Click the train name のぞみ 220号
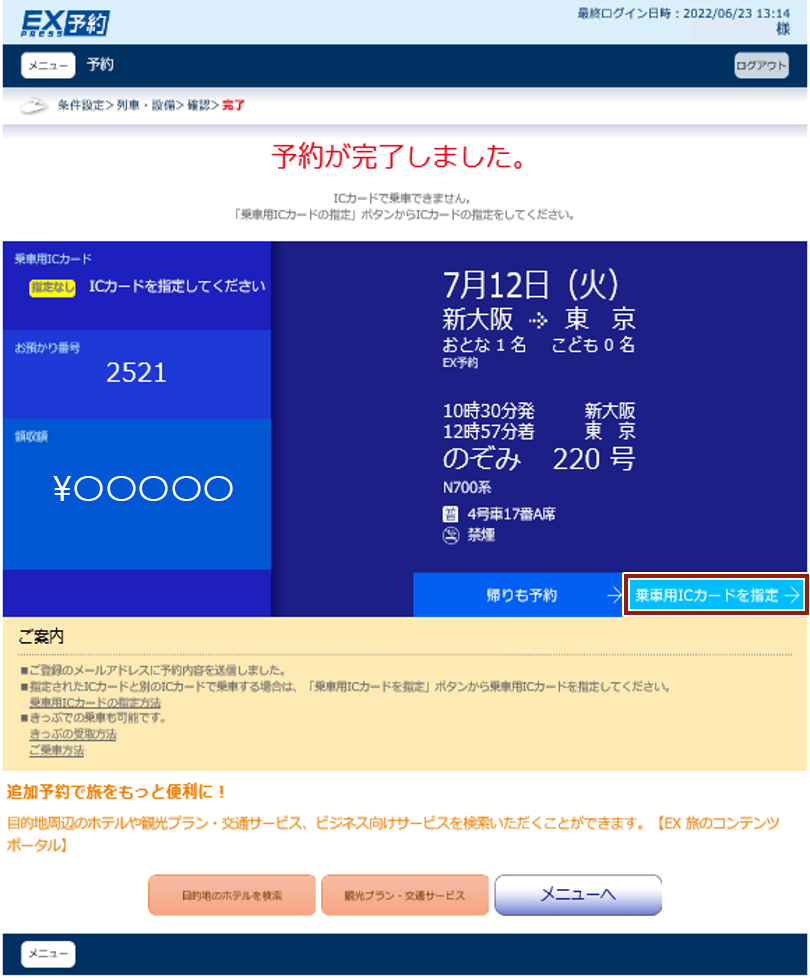This screenshot has width=810, height=978. point(539,459)
